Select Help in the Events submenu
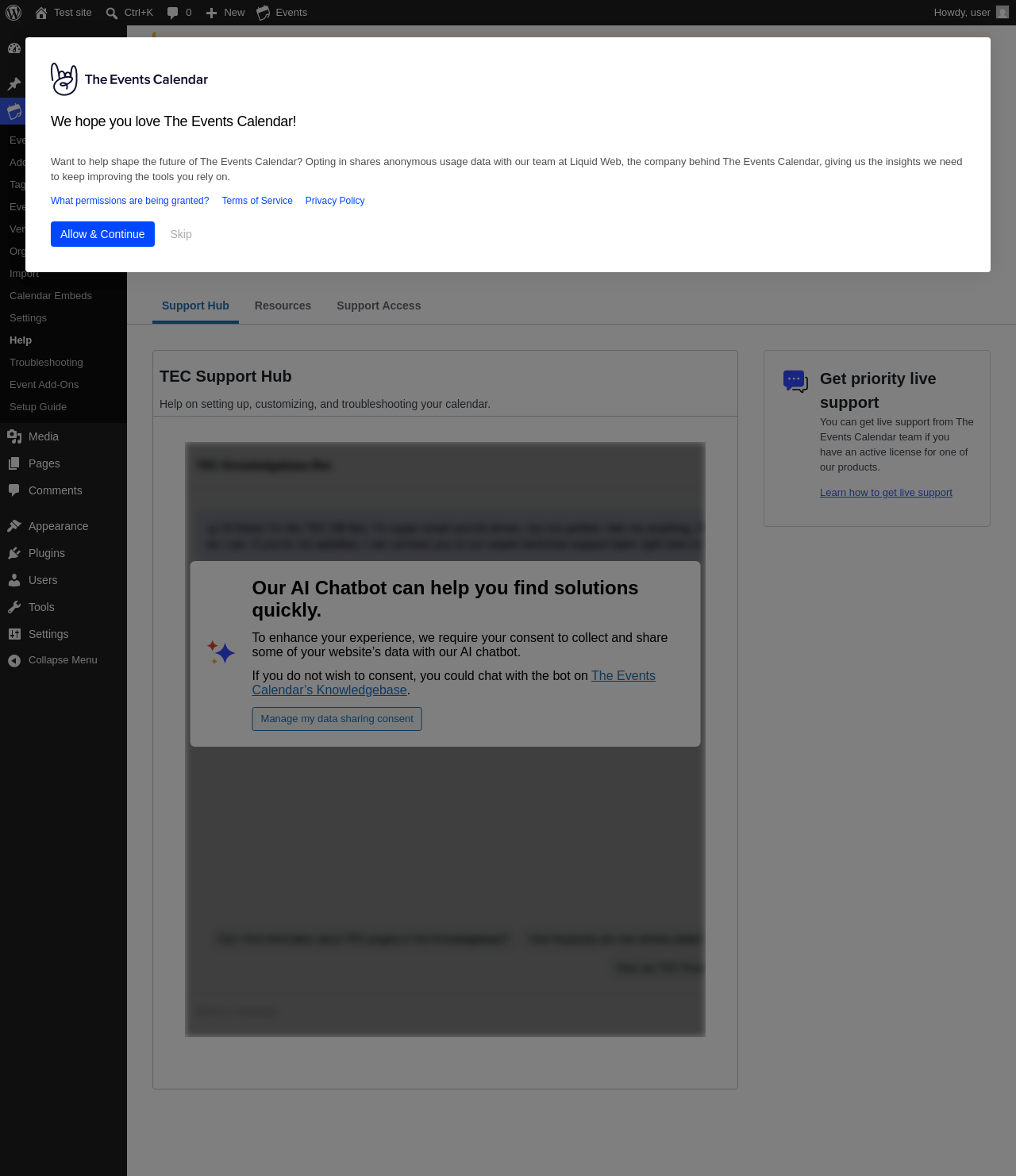This screenshot has width=1016, height=1176. 21,340
